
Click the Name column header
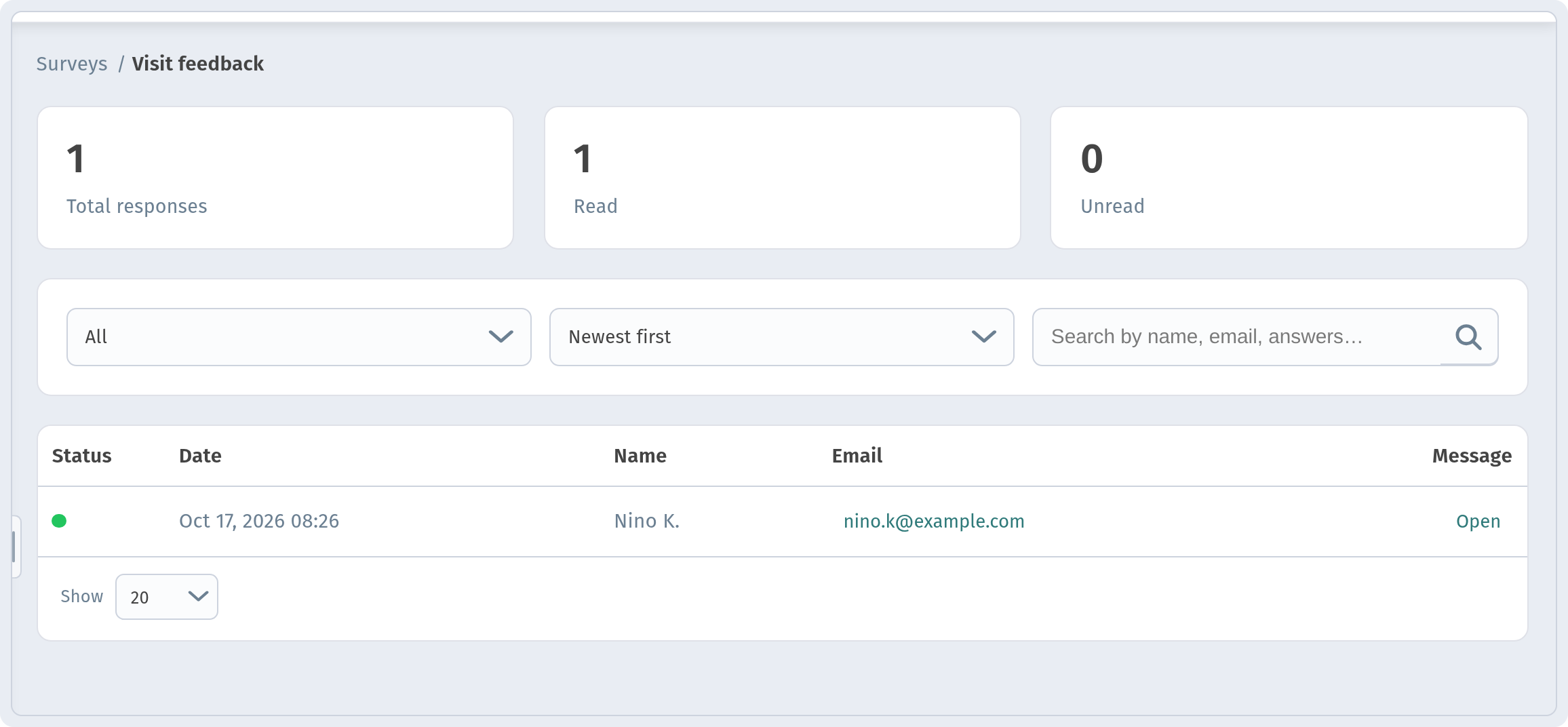coord(640,456)
